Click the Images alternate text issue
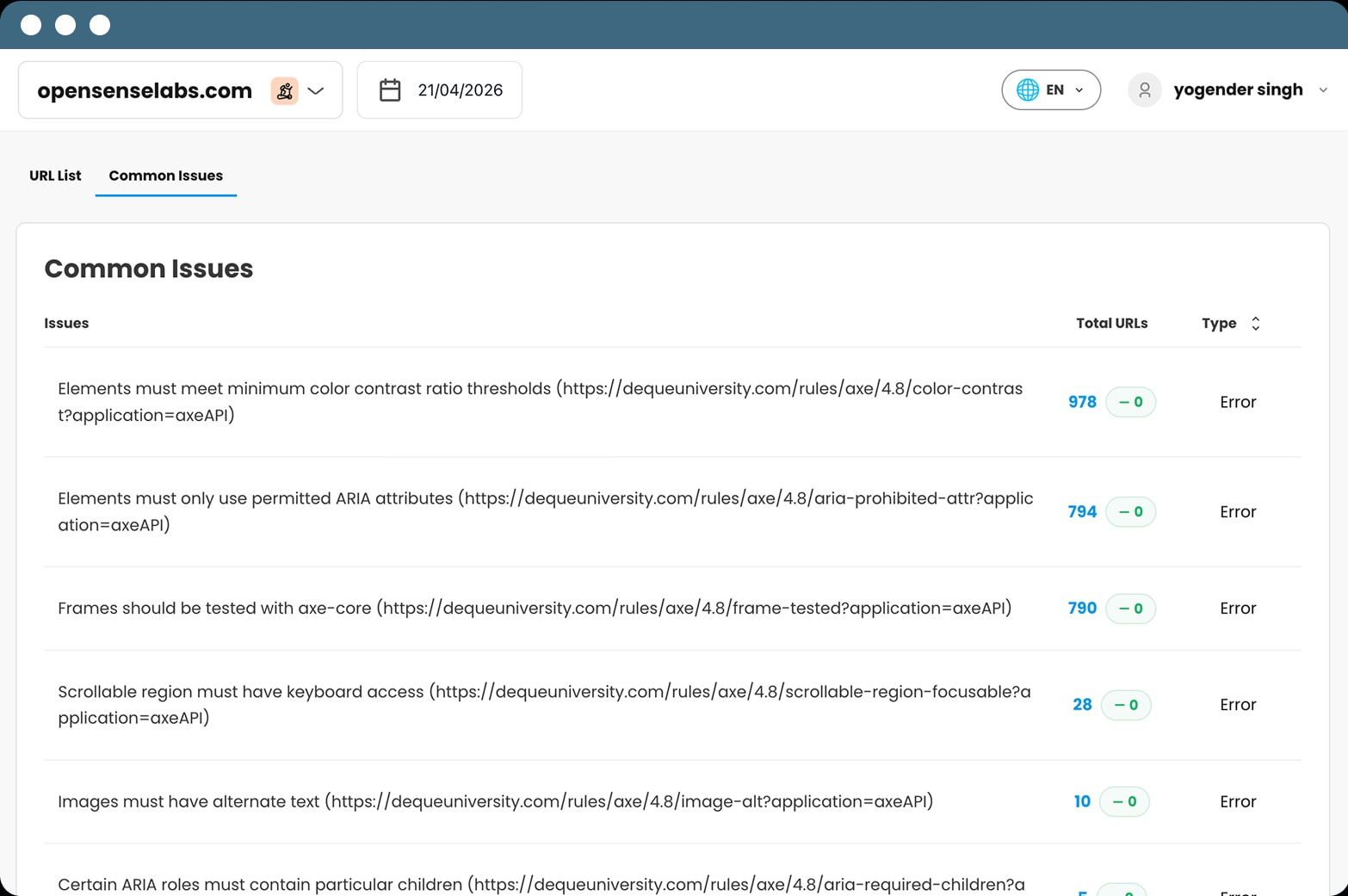 tap(496, 801)
